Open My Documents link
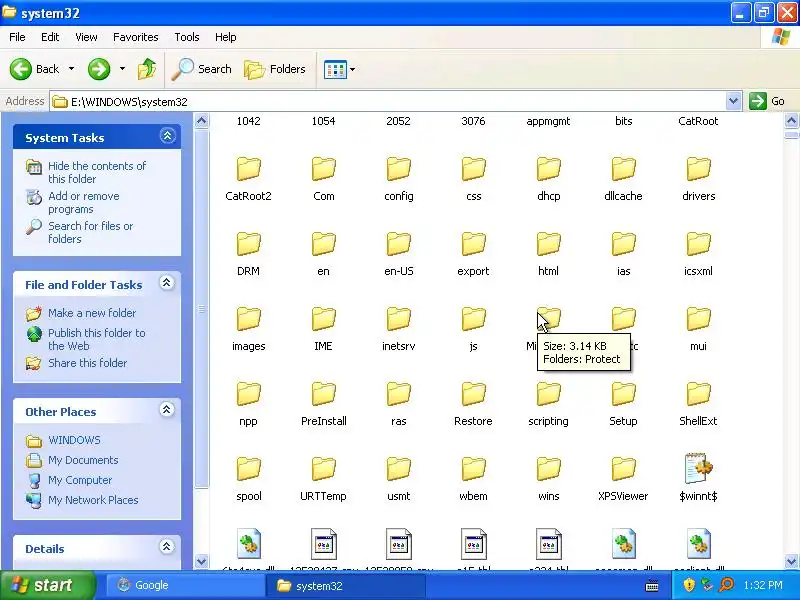The image size is (800, 600). [x=83, y=460]
